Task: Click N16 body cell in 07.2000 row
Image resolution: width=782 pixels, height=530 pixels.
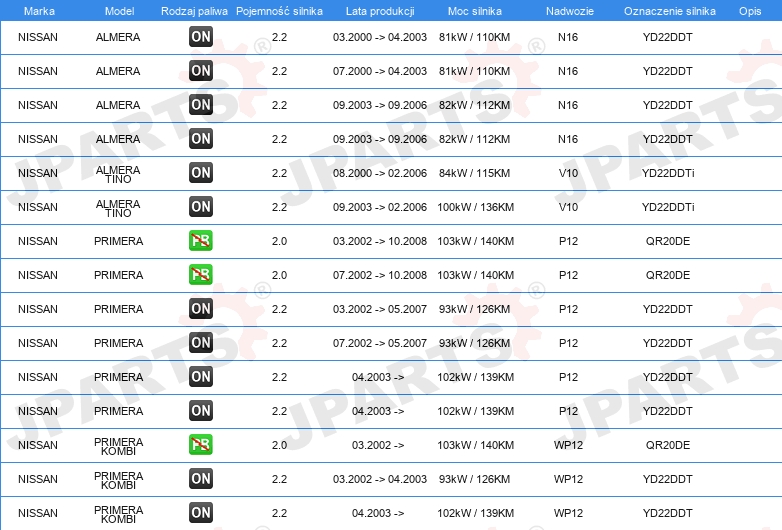Action: click(568, 71)
